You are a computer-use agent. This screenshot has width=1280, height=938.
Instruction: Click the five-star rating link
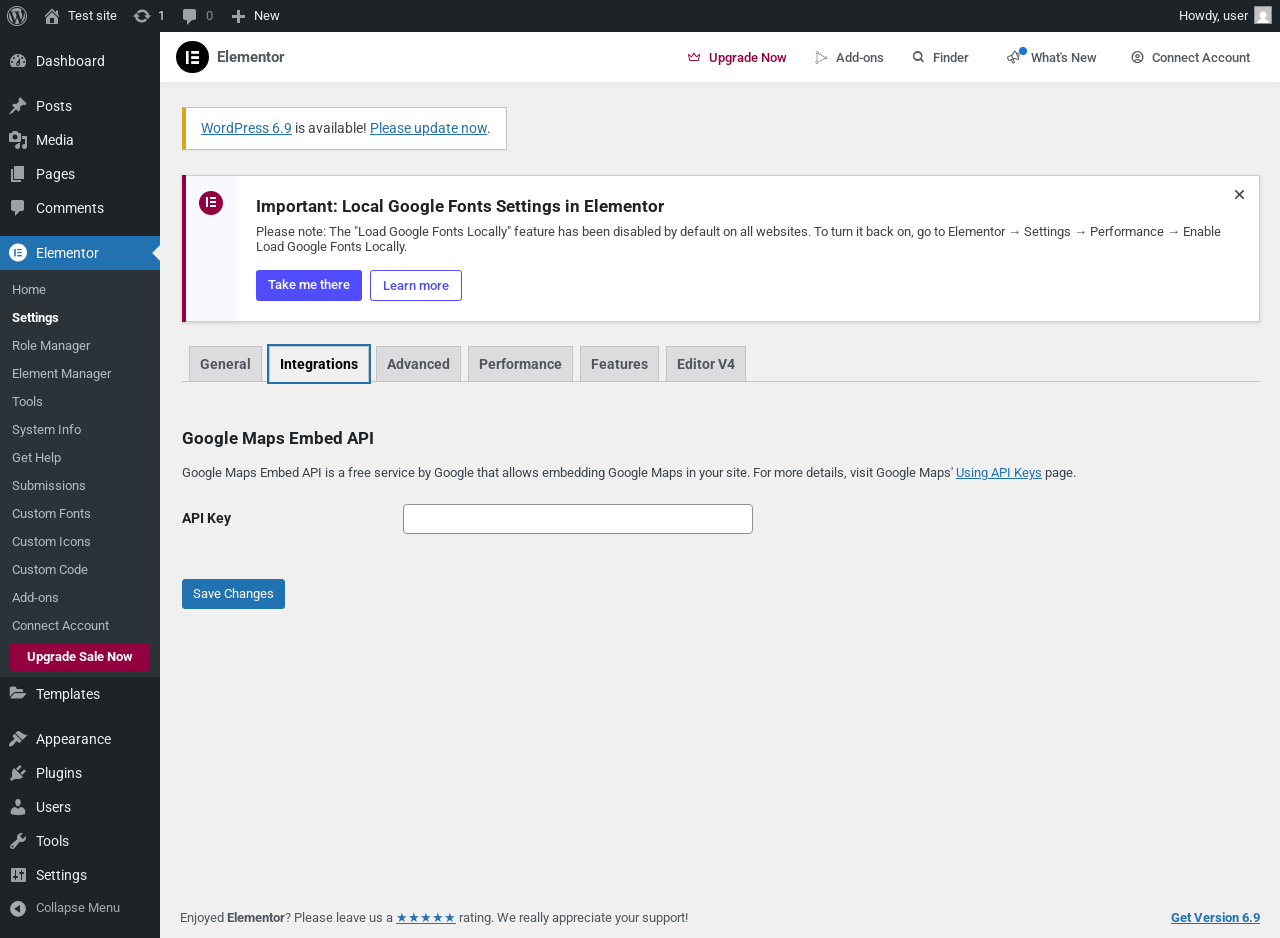426,918
